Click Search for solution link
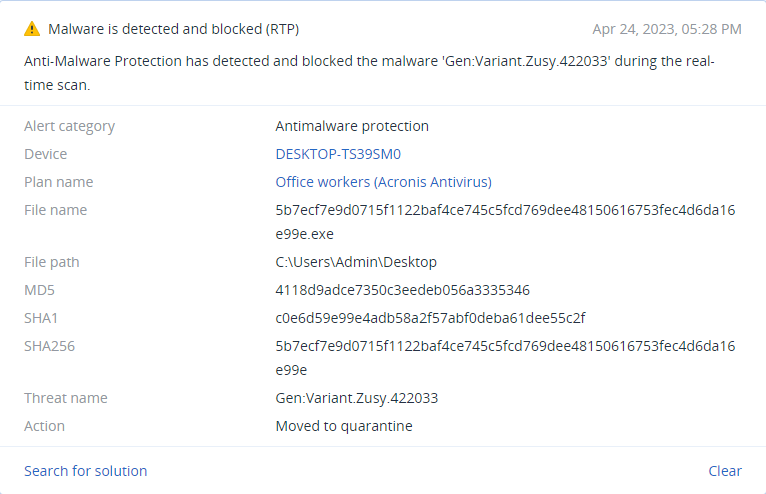Viewport: 766px width, 494px height. click(x=85, y=471)
